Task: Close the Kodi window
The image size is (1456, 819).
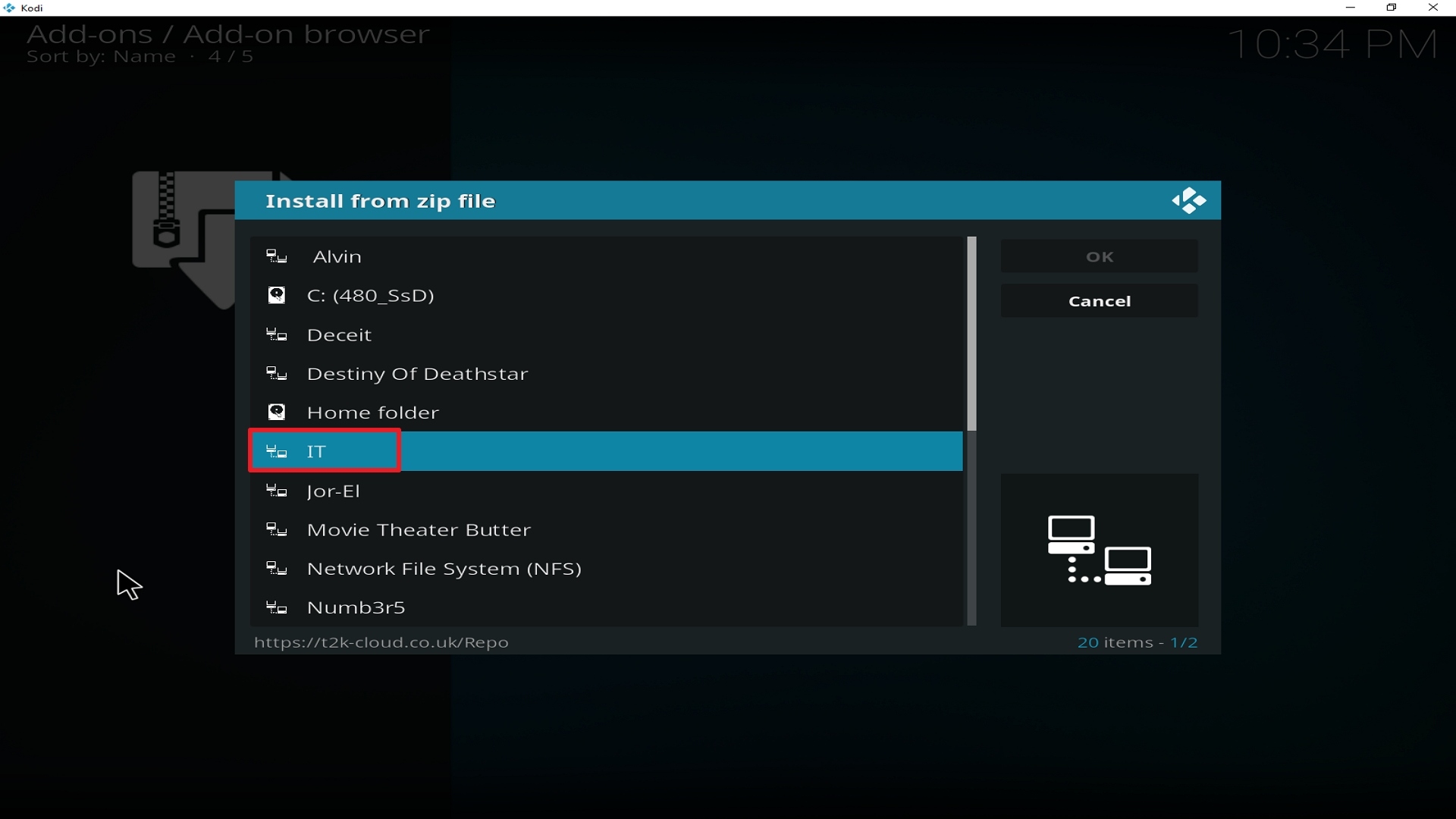Action: [1433, 8]
